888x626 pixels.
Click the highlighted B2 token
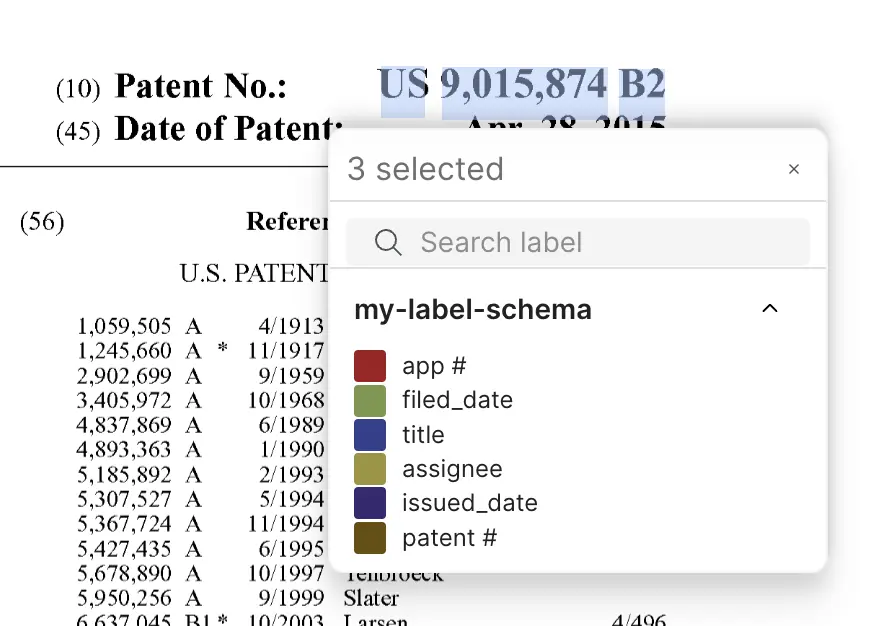[x=642, y=85]
